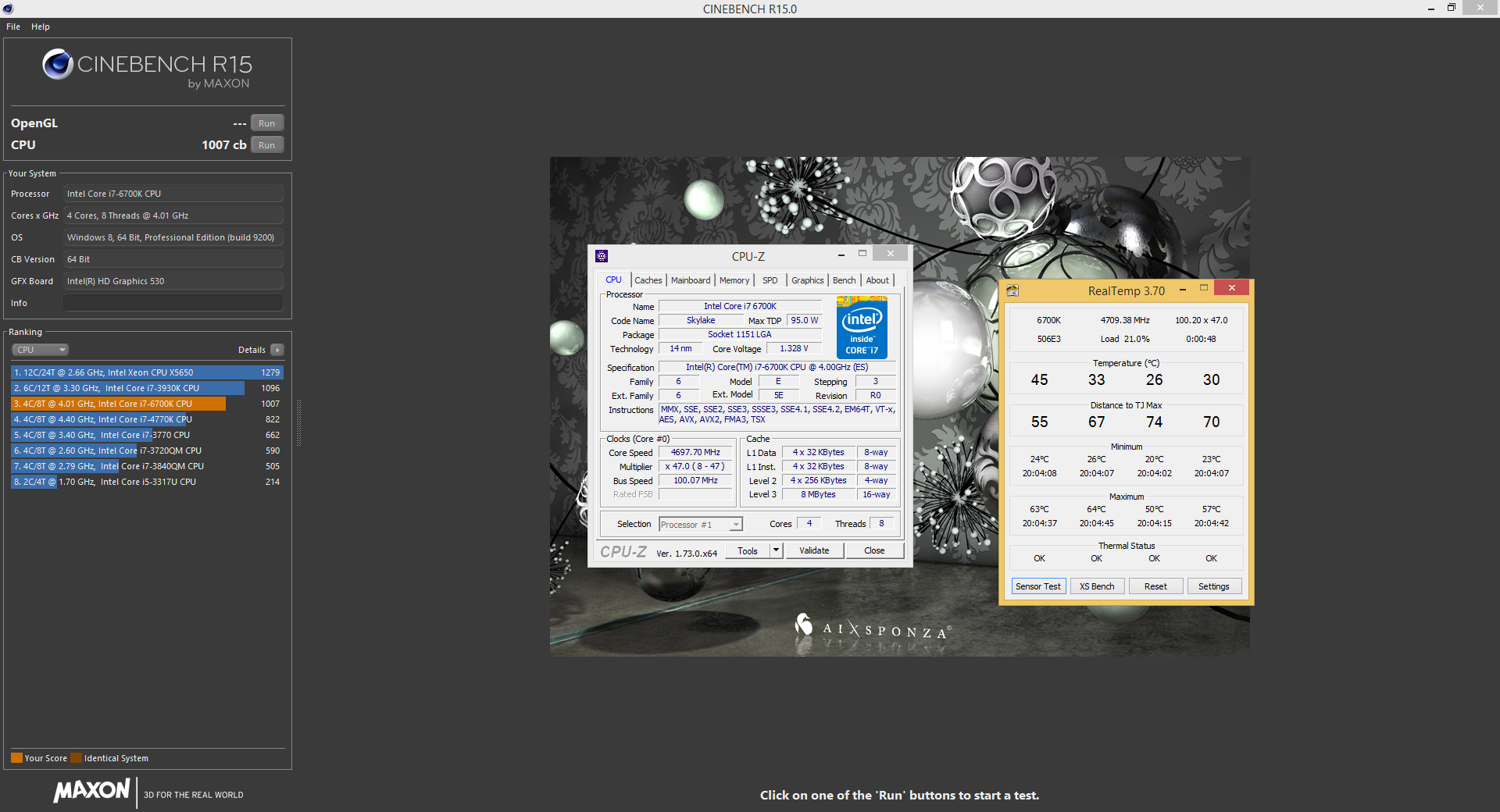Open Settings in RealTemp
Screen dimensions: 1500x812
[1214, 586]
